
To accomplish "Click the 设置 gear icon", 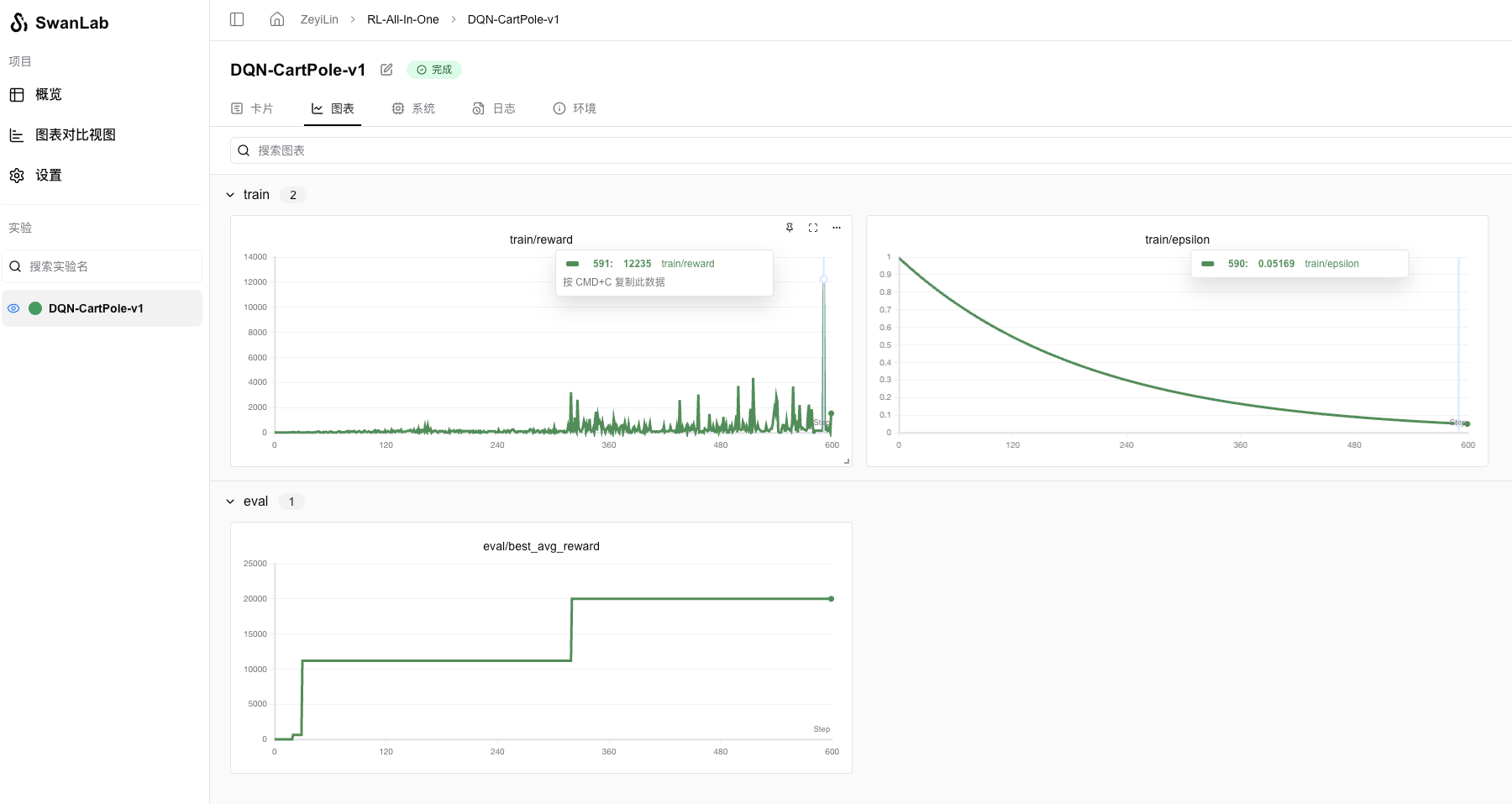I will [x=17, y=176].
